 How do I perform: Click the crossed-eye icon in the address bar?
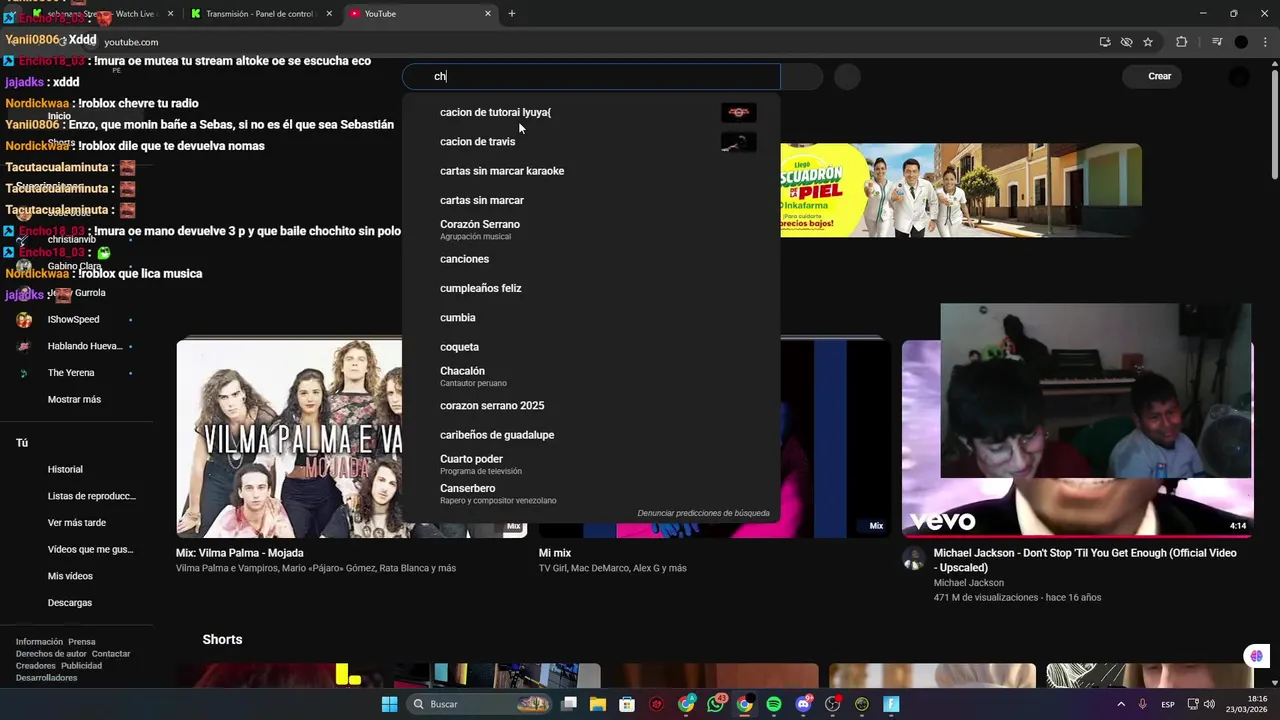coord(1126,42)
